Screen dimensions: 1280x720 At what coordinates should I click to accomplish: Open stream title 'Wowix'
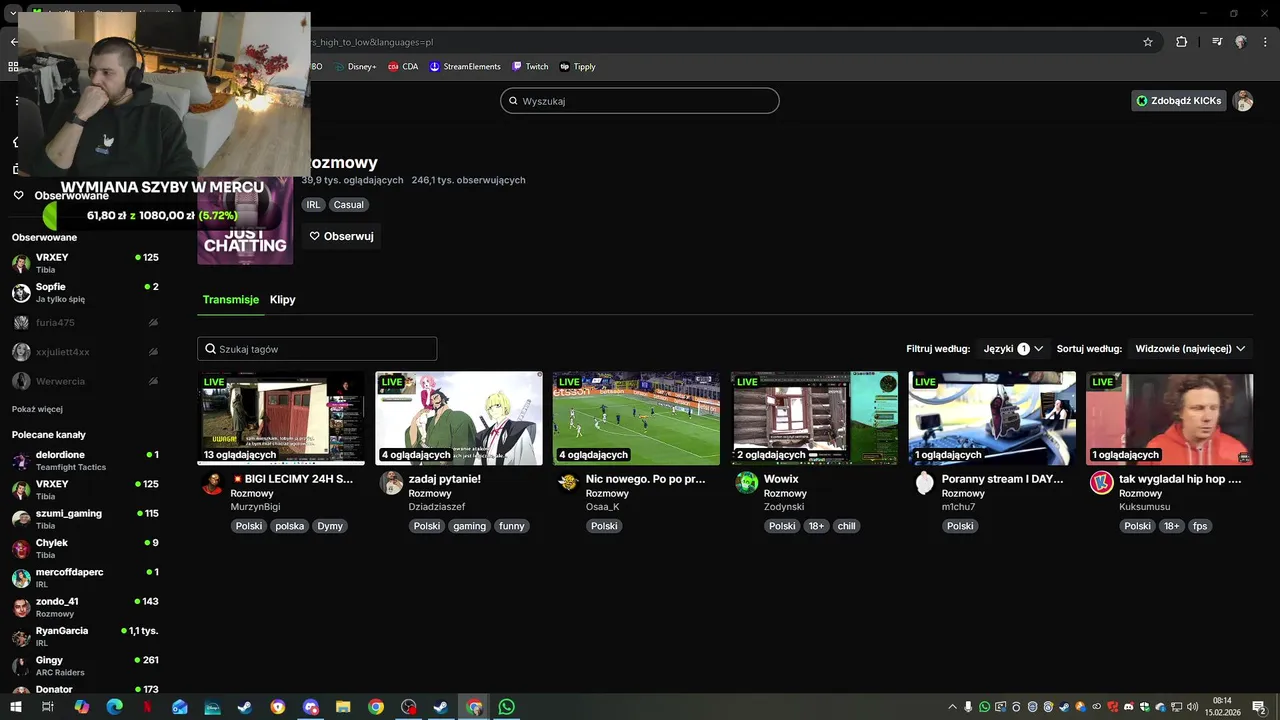pos(781,479)
